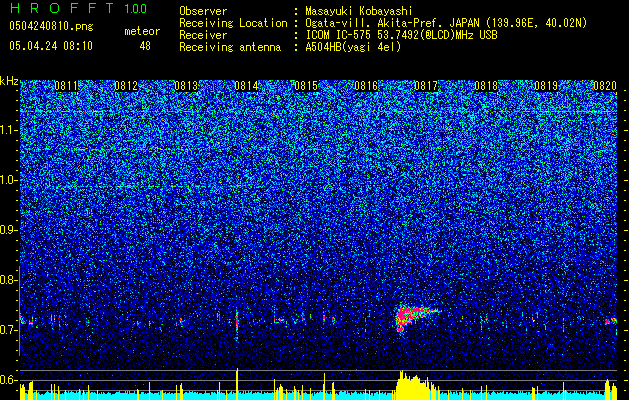629x400 pixels.
Task: Click the 0811 time marker
Action: point(66,85)
